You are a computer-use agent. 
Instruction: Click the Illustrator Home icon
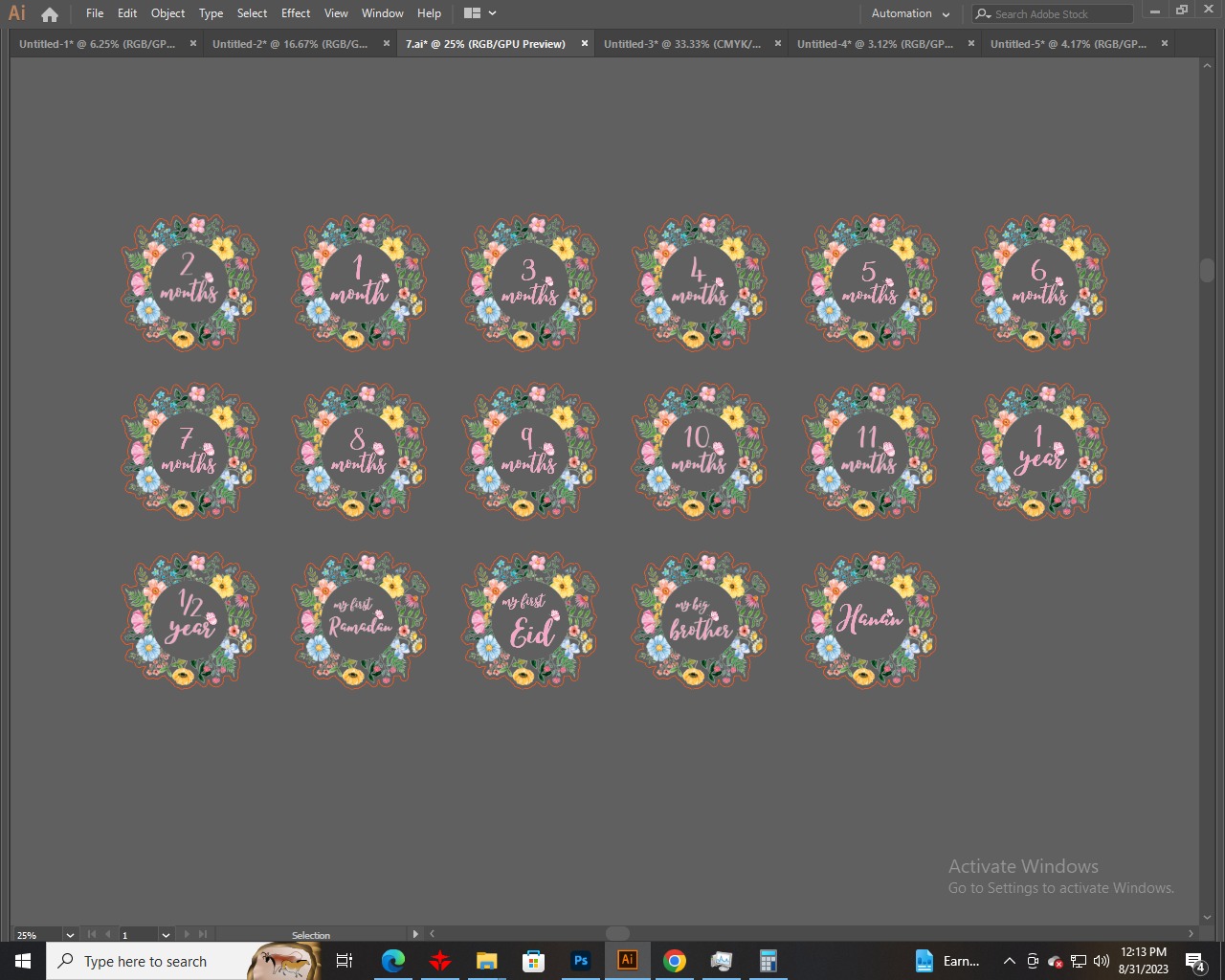pos(50,14)
